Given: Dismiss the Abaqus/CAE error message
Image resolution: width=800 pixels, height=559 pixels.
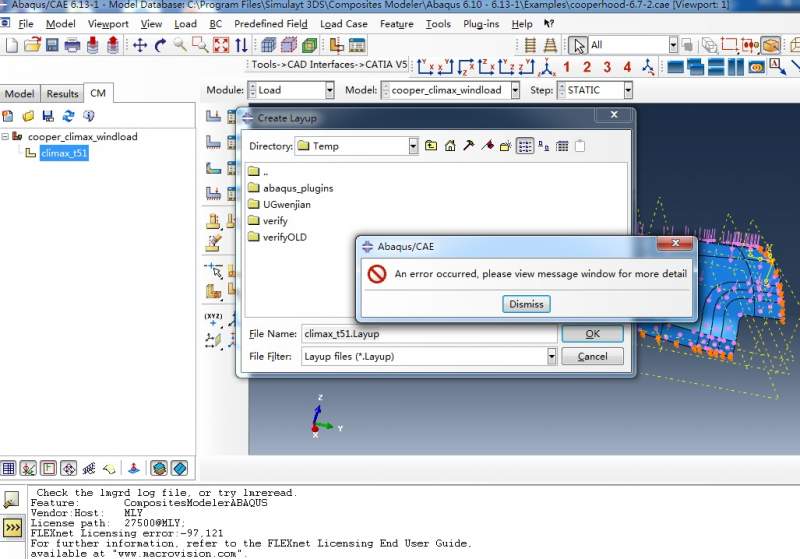Looking at the screenshot, I should [x=526, y=304].
